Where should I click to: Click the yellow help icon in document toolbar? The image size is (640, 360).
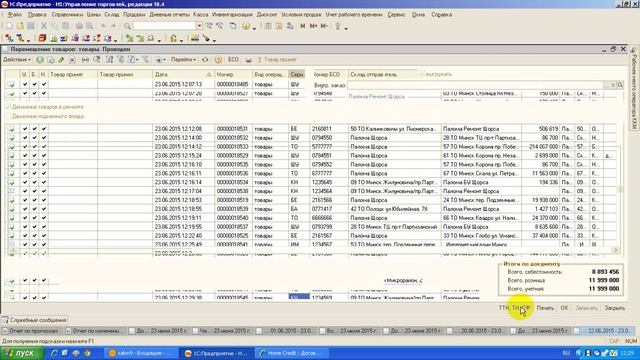click(218, 60)
